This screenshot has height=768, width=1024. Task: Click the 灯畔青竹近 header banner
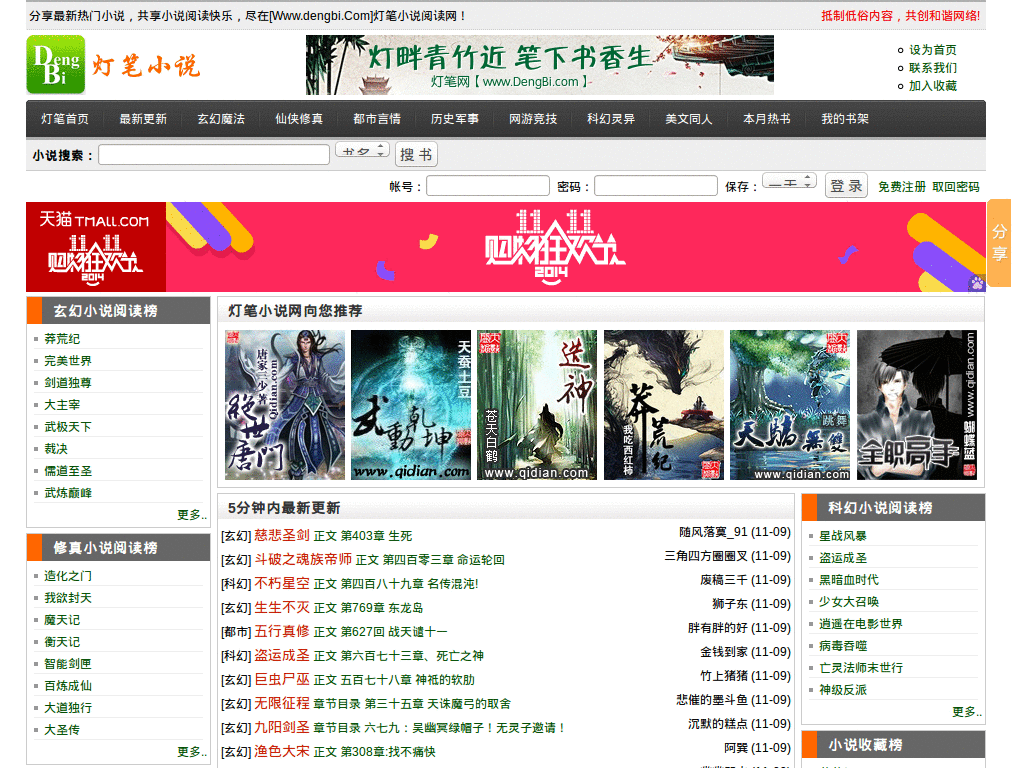coord(539,65)
